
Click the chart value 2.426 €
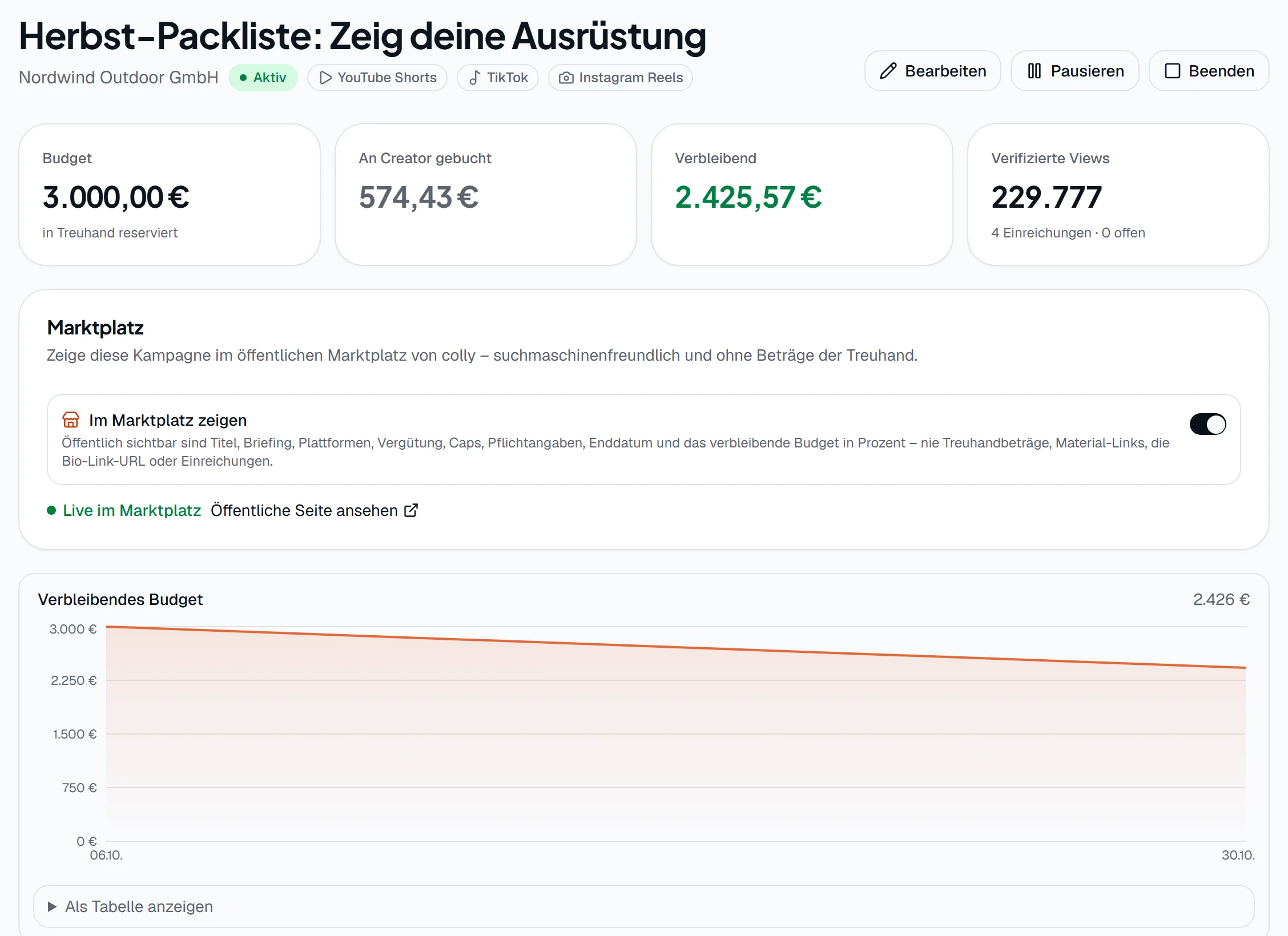coord(1221,599)
